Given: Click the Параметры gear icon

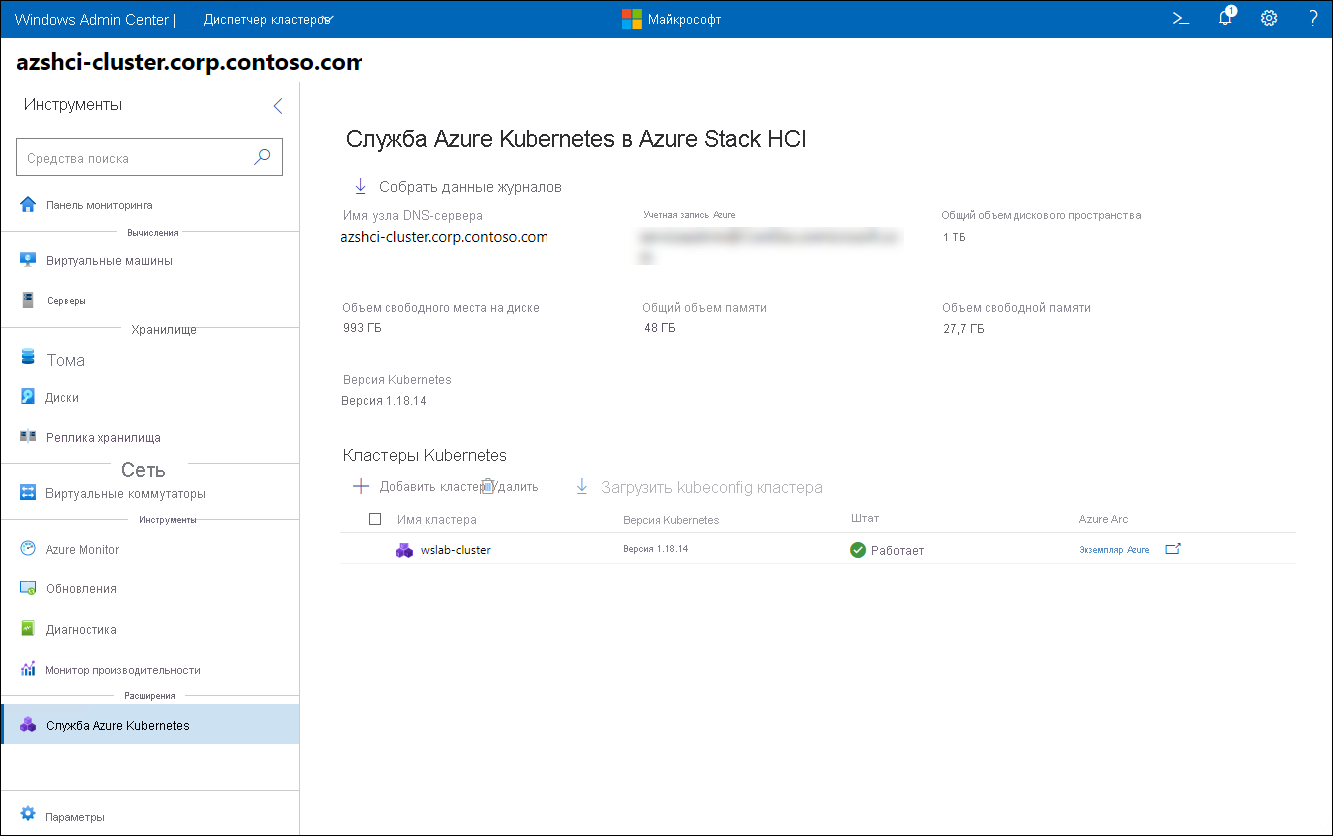Looking at the screenshot, I should (28, 813).
